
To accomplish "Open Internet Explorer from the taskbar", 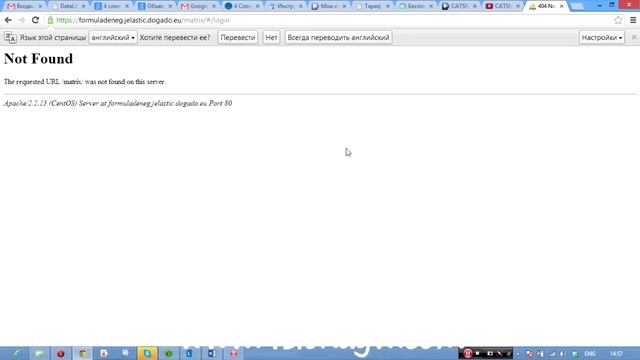I will pos(18,353).
